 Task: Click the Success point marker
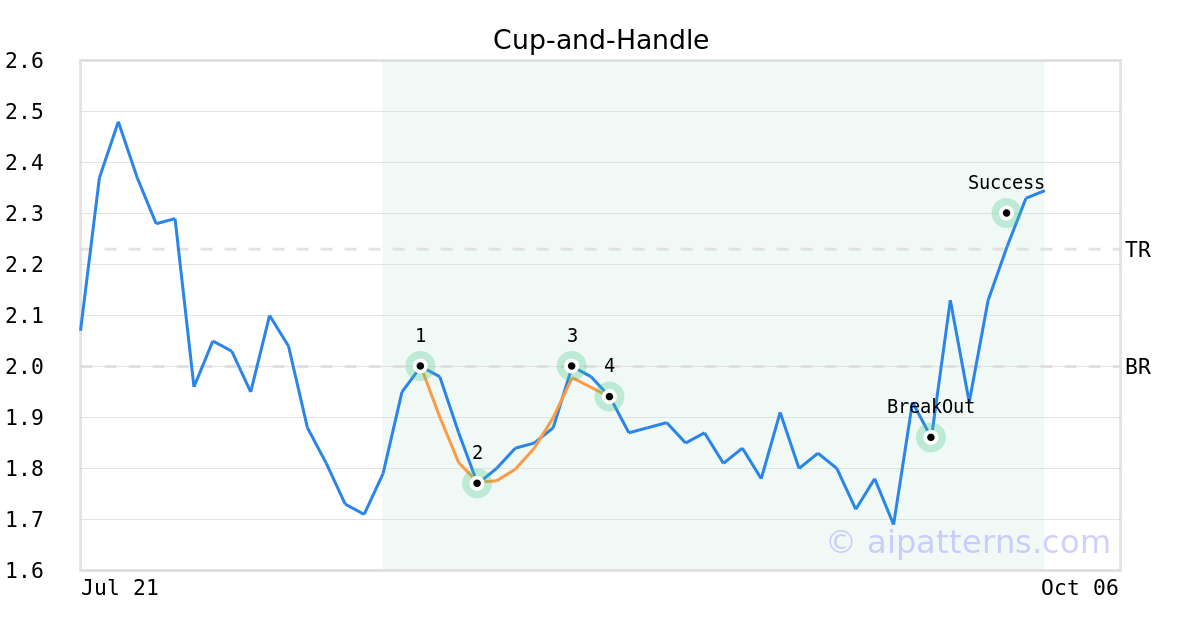1006,213
